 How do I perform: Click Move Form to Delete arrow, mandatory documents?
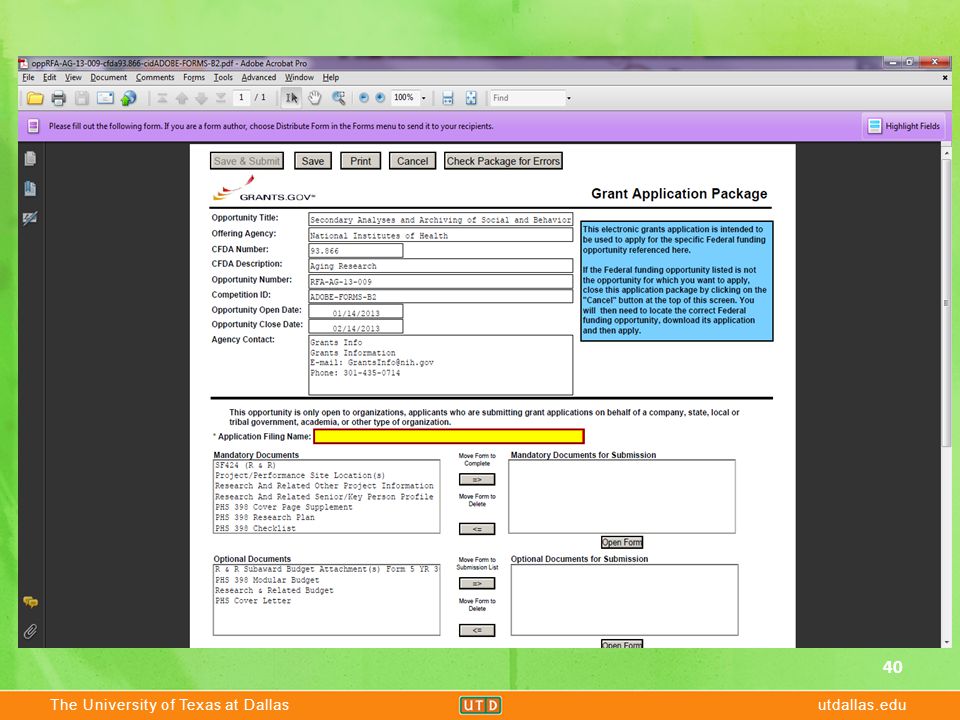477,529
